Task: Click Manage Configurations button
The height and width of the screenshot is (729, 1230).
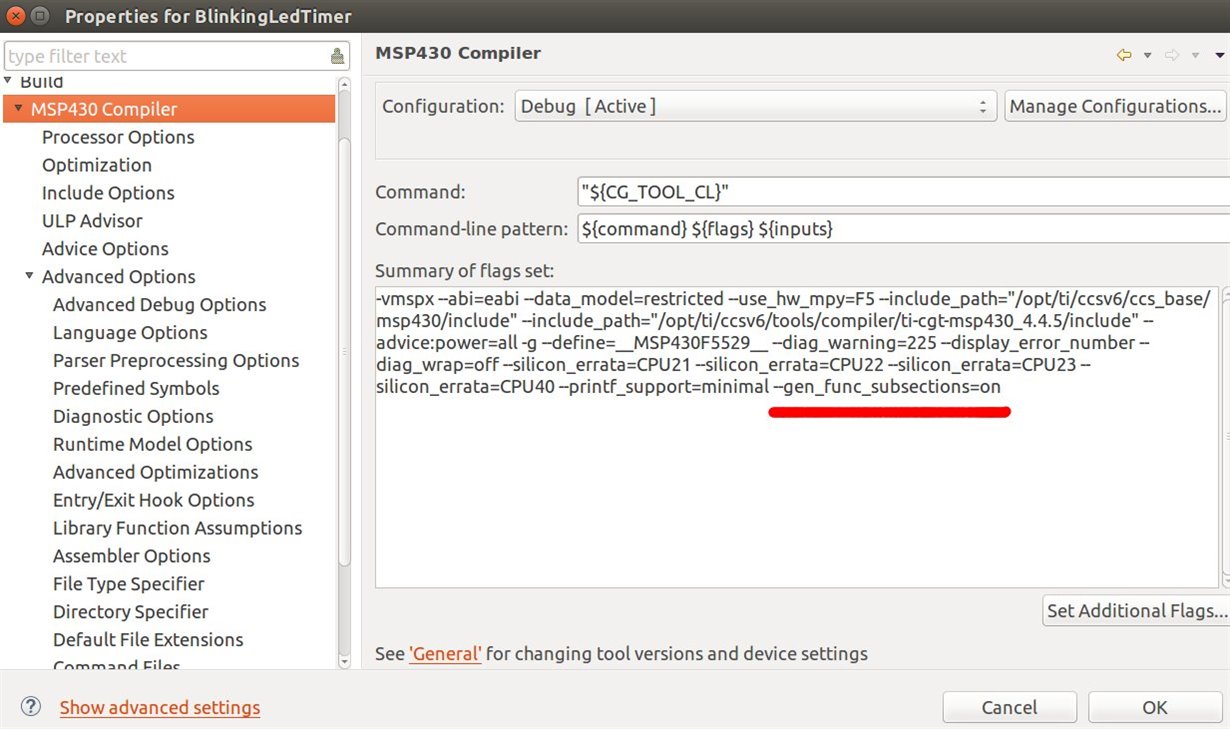Action: point(1115,106)
